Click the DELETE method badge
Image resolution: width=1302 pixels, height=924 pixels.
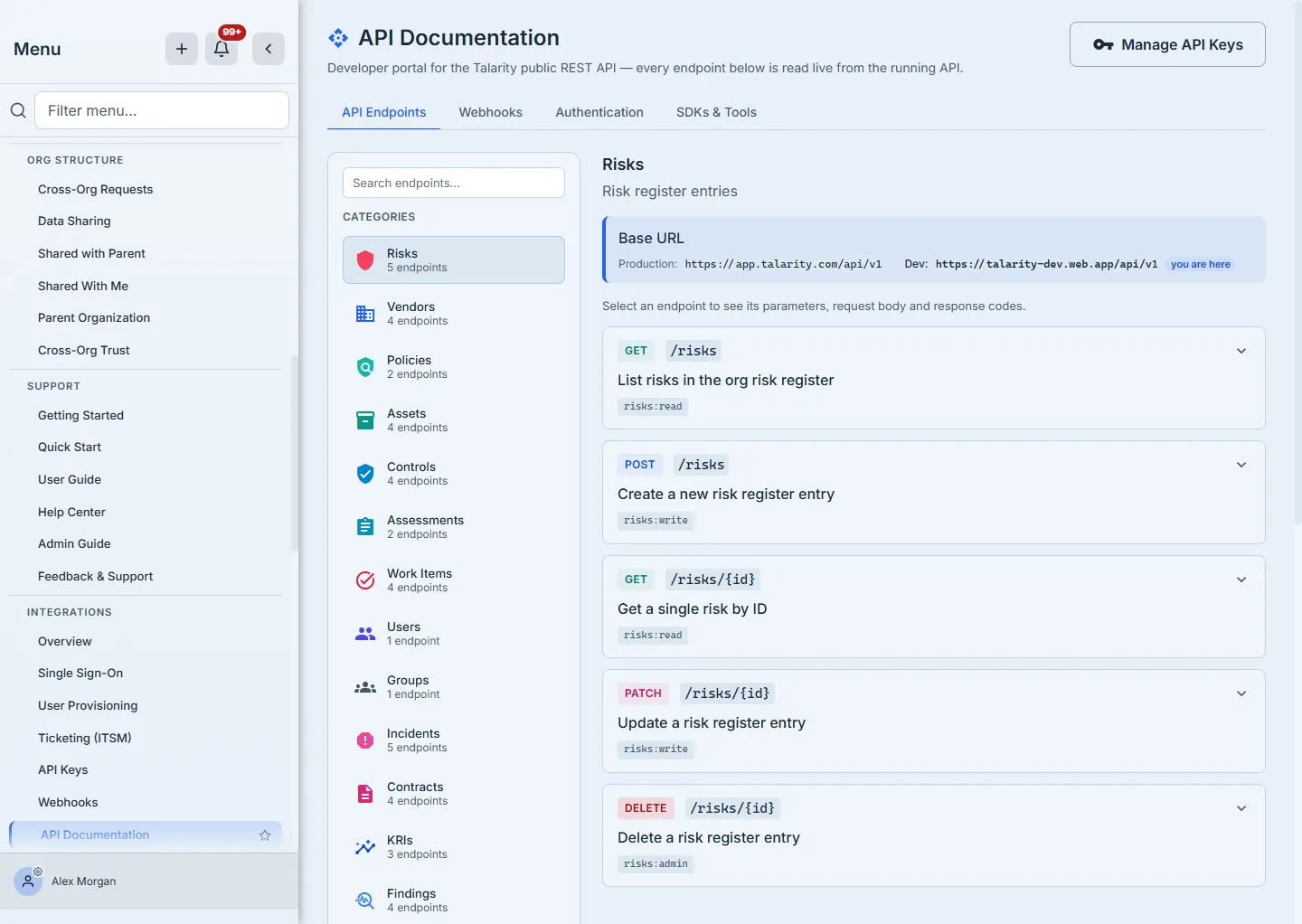(x=646, y=808)
